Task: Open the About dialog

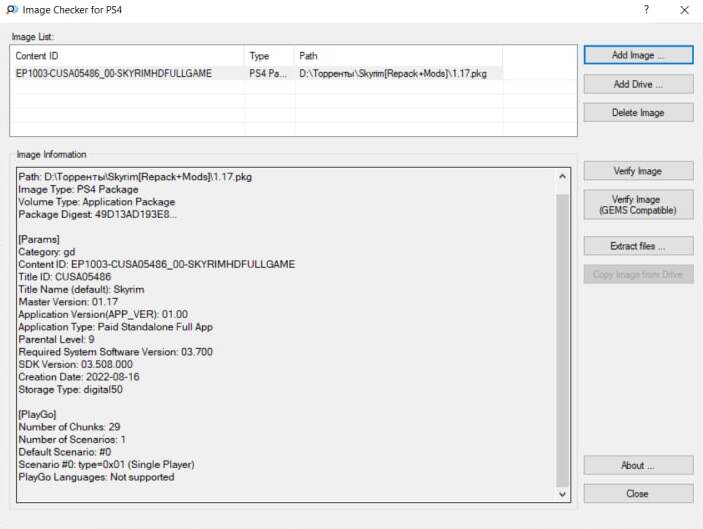Action: [x=638, y=465]
